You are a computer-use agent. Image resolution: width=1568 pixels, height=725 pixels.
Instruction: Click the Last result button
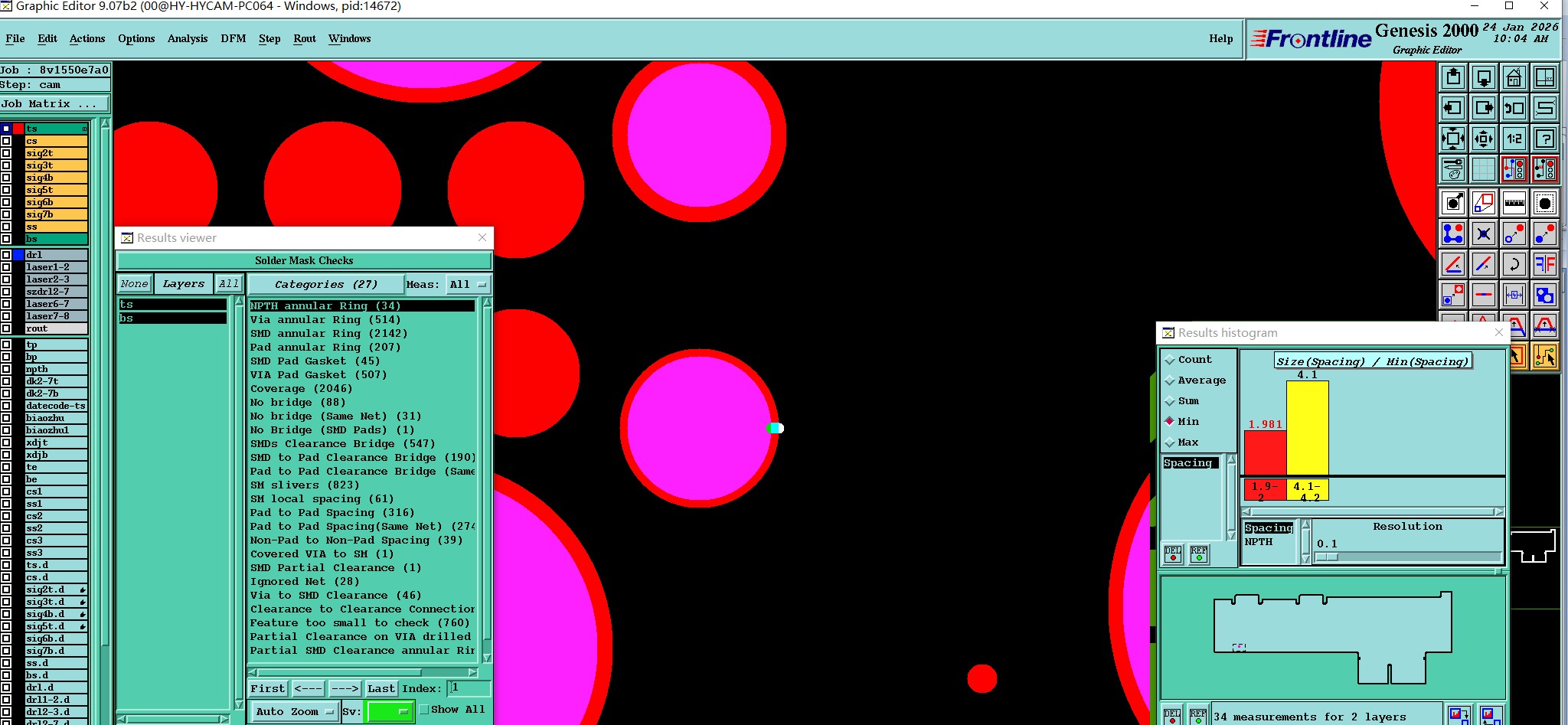click(381, 688)
